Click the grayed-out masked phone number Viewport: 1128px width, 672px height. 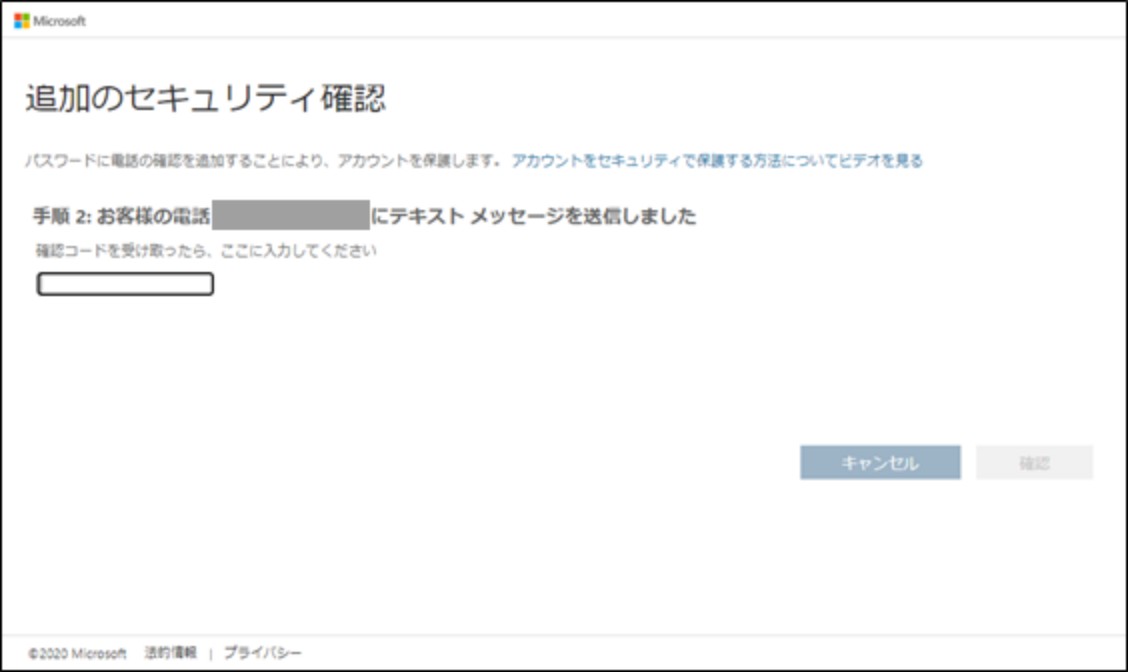pos(291,216)
